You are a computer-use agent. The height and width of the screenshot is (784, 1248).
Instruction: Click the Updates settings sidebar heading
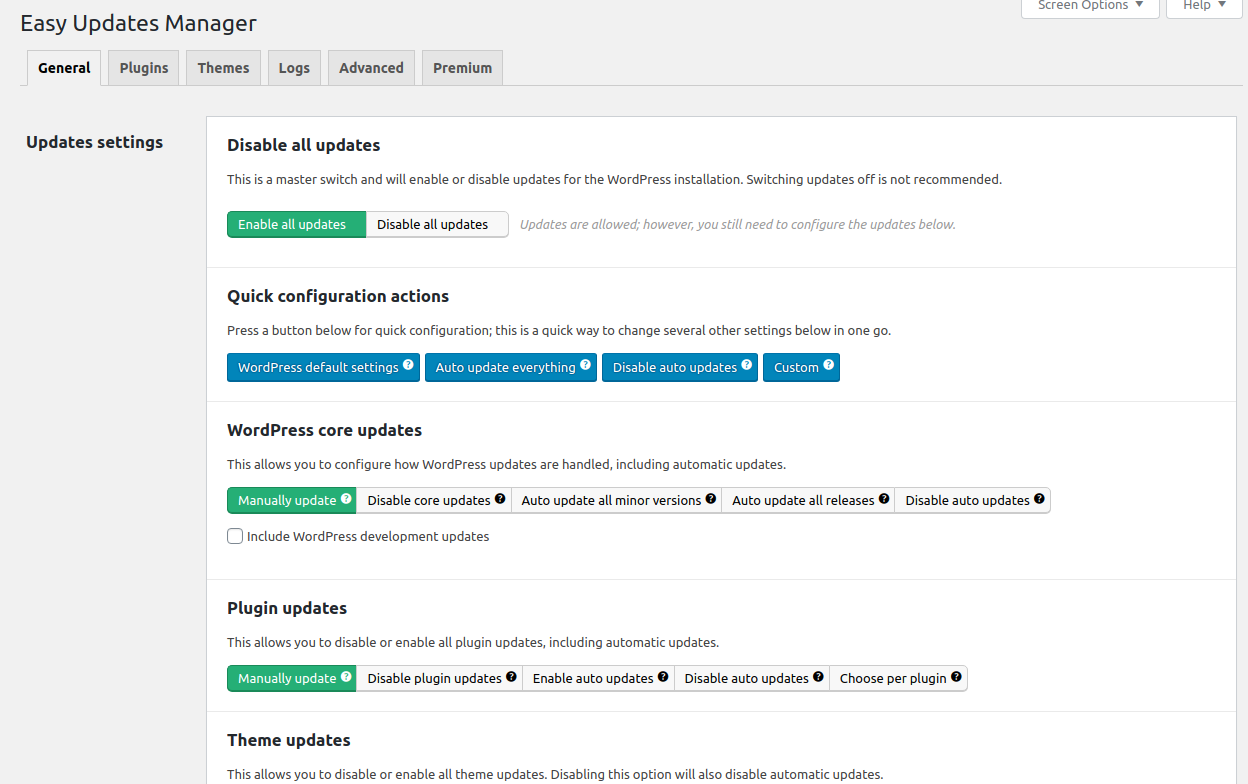coord(95,142)
